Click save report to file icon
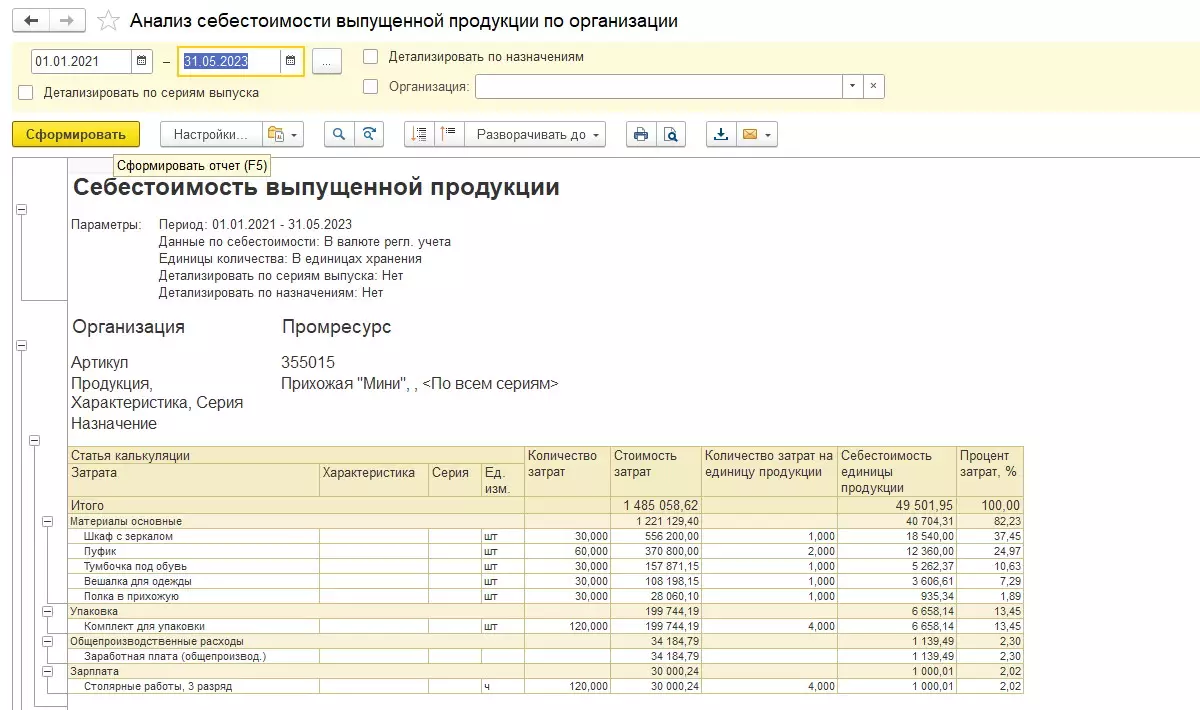 point(721,135)
